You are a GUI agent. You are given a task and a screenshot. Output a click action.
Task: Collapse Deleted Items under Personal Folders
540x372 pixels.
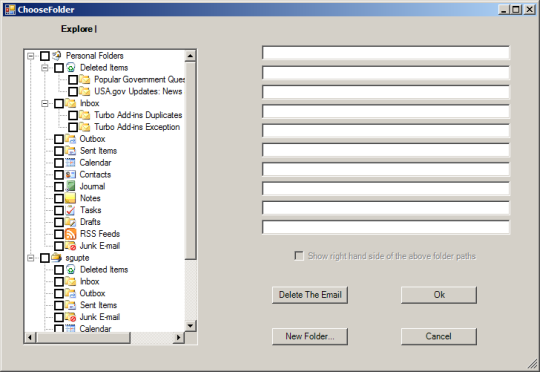pos(45,68)
